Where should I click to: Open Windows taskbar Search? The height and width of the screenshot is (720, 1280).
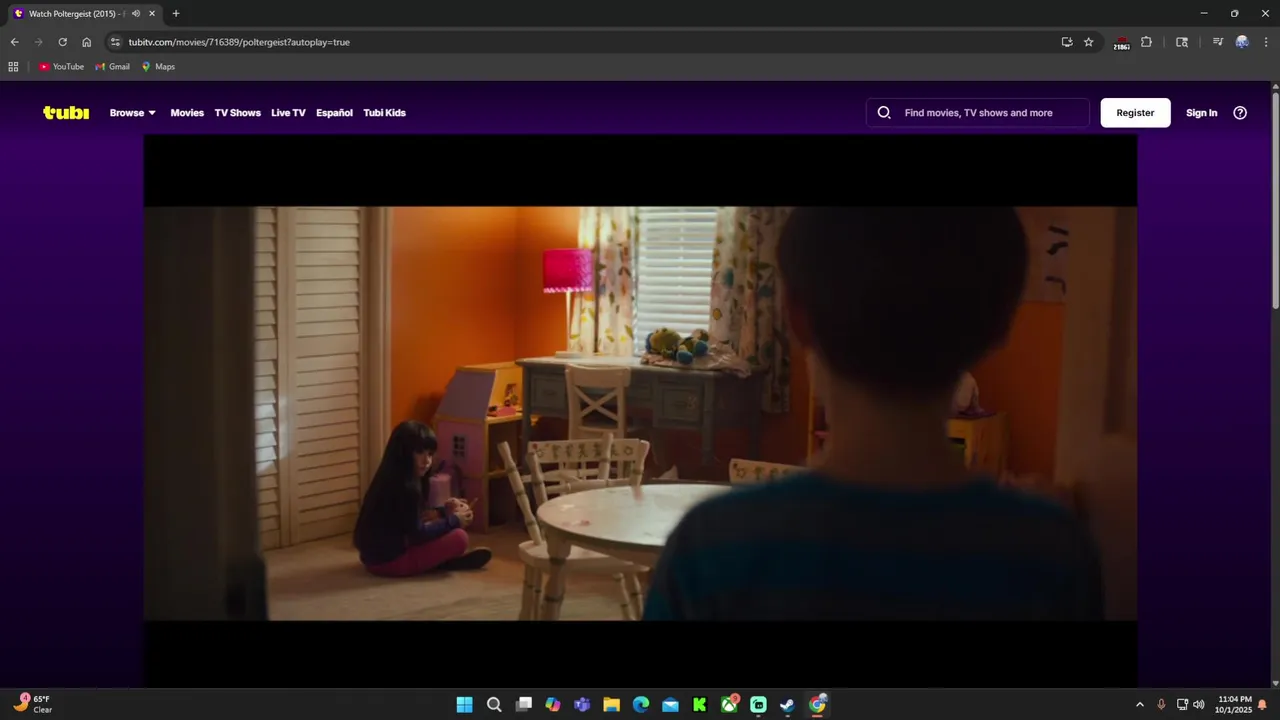click(494, 705)
